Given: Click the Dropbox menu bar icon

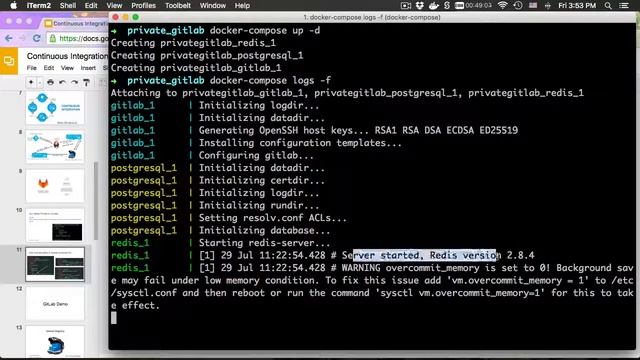Looking at the screenshot, I should (x=420, y=5).
